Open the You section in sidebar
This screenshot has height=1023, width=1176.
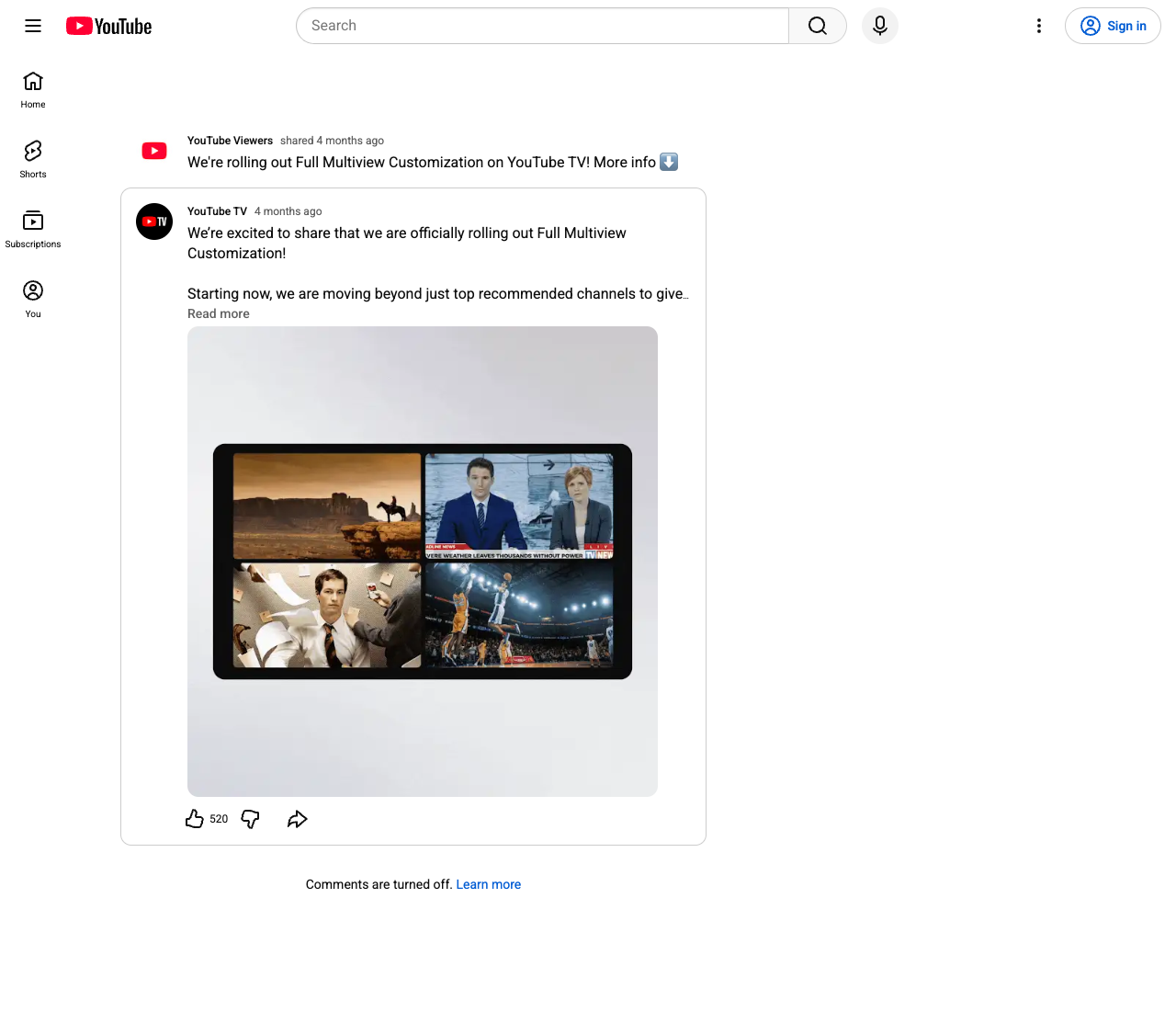pyautogui.click(x=33, y=300)
